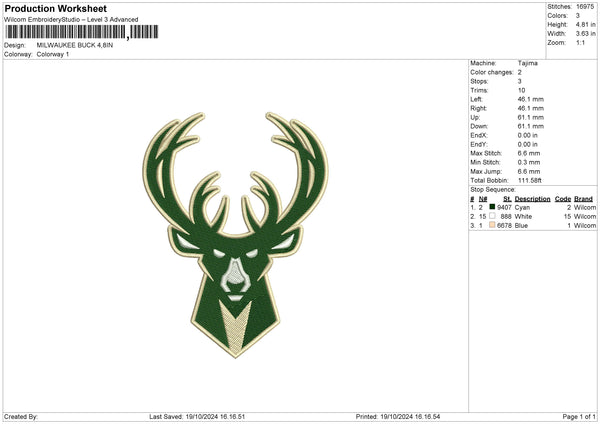600x424 pixels.
Task: Click the Min Stitch value 0.3 mm
Action: [x=529, y=162]
